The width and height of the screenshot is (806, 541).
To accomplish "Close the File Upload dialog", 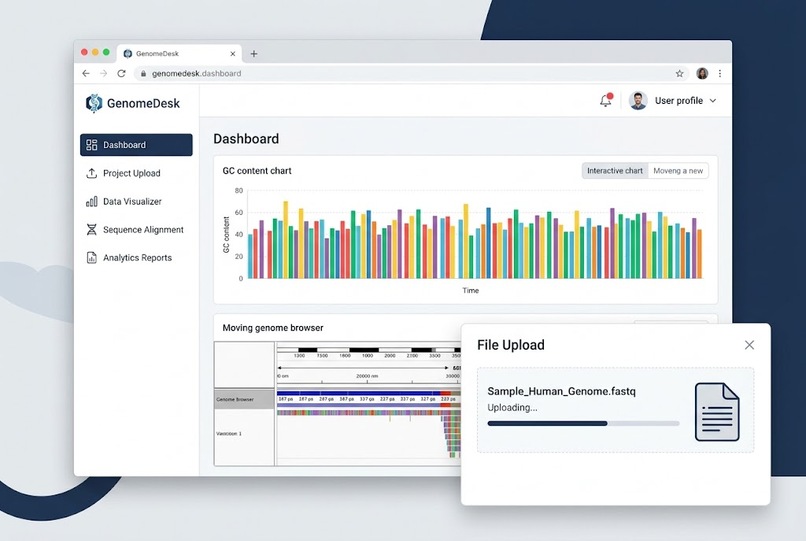I will [x=749, y=345].
